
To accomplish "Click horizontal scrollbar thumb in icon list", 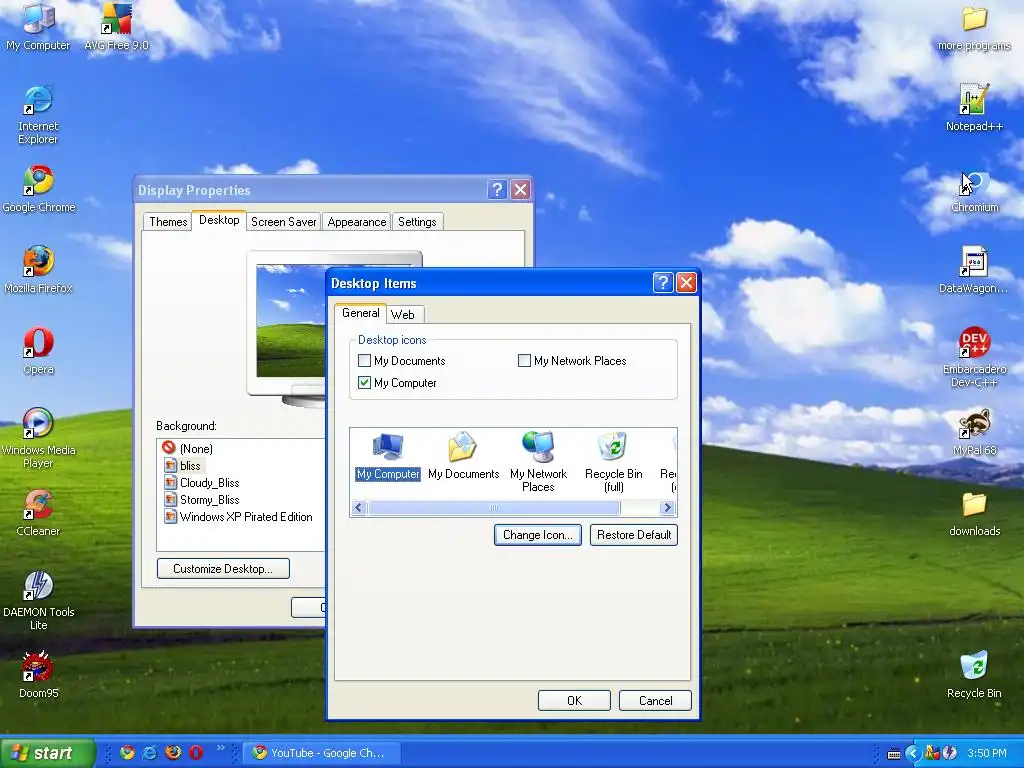I will pos(494,507).
